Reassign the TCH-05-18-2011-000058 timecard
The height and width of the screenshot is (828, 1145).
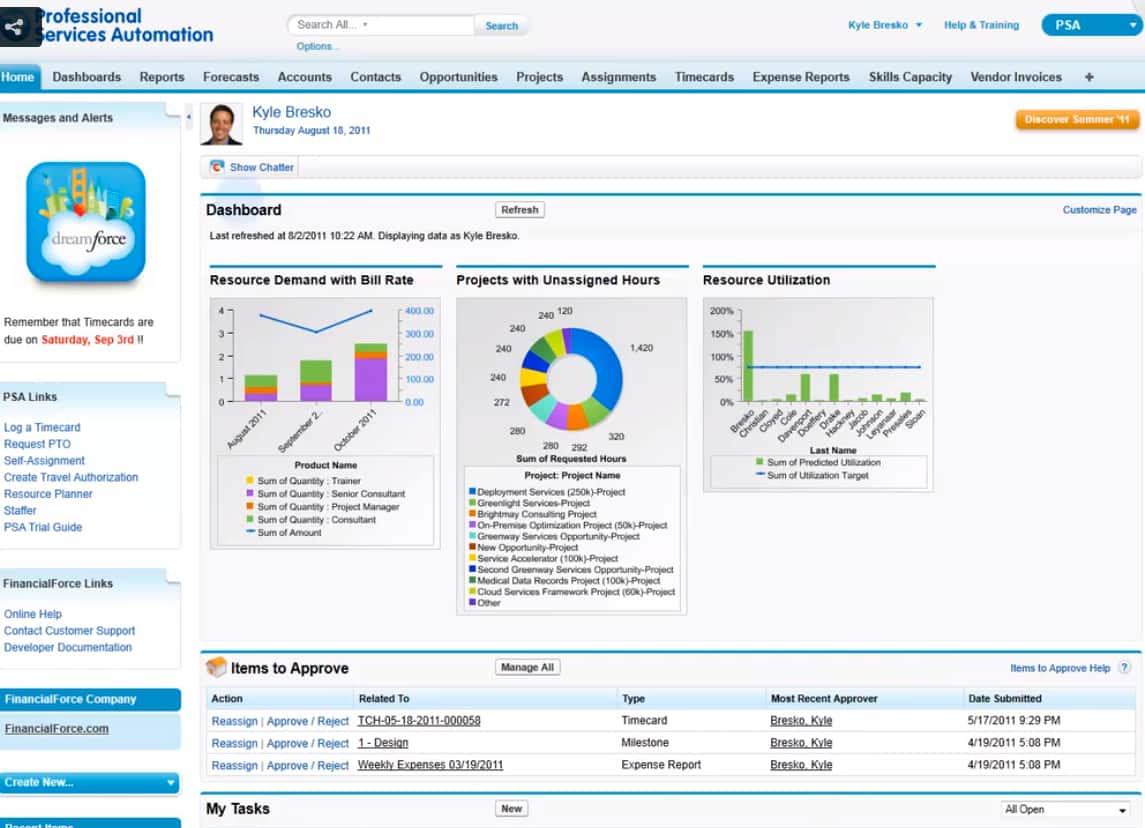click(234, 721)
